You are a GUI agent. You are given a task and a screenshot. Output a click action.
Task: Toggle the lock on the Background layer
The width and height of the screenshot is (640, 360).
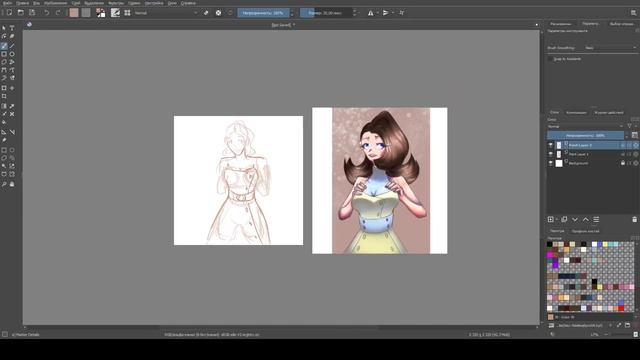[x=623, y=163]
